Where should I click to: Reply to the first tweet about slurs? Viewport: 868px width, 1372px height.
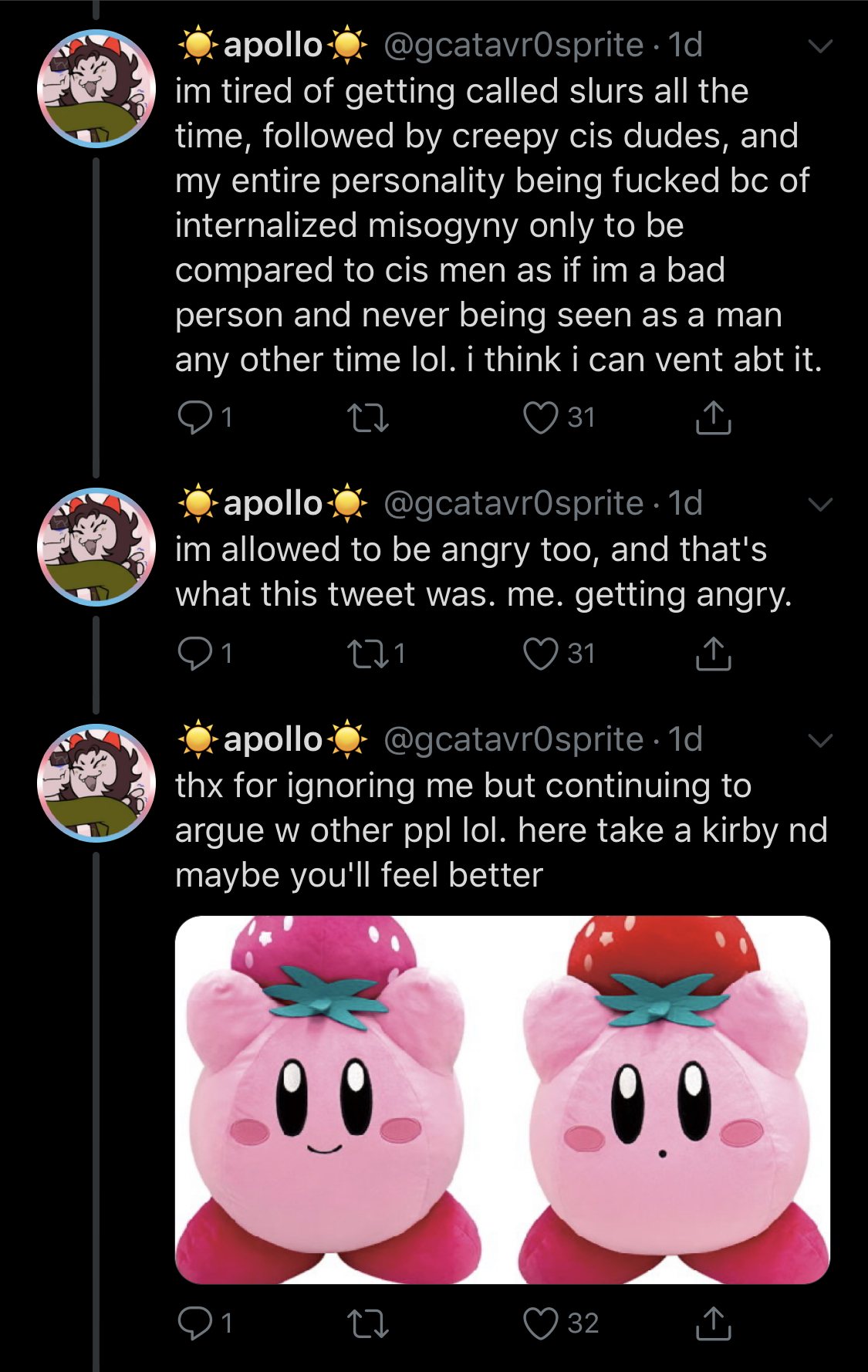click(194, 417)
